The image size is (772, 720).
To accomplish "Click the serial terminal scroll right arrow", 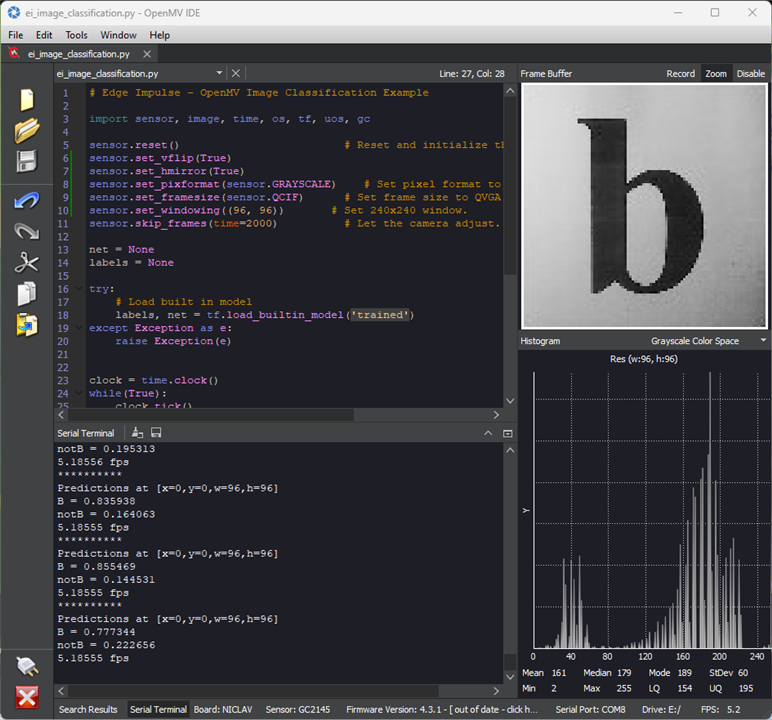I will (x=496, y=691).
